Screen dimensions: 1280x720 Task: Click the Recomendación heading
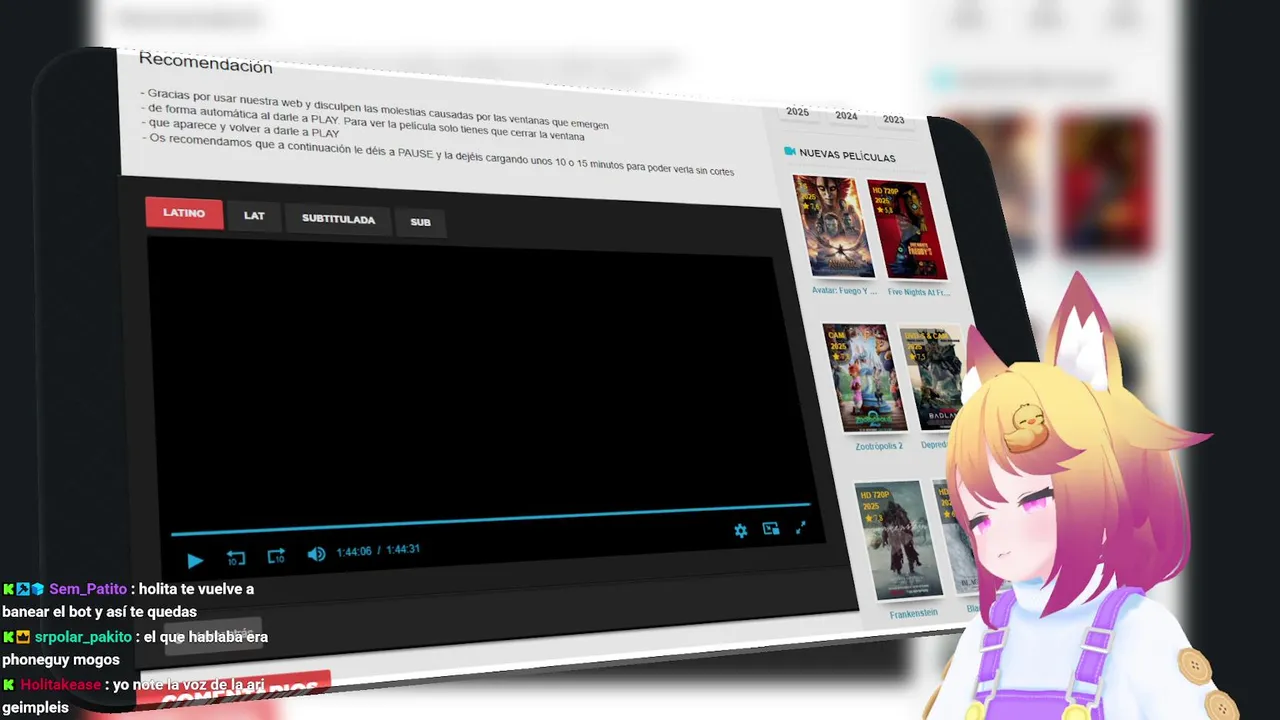point(205,63)
